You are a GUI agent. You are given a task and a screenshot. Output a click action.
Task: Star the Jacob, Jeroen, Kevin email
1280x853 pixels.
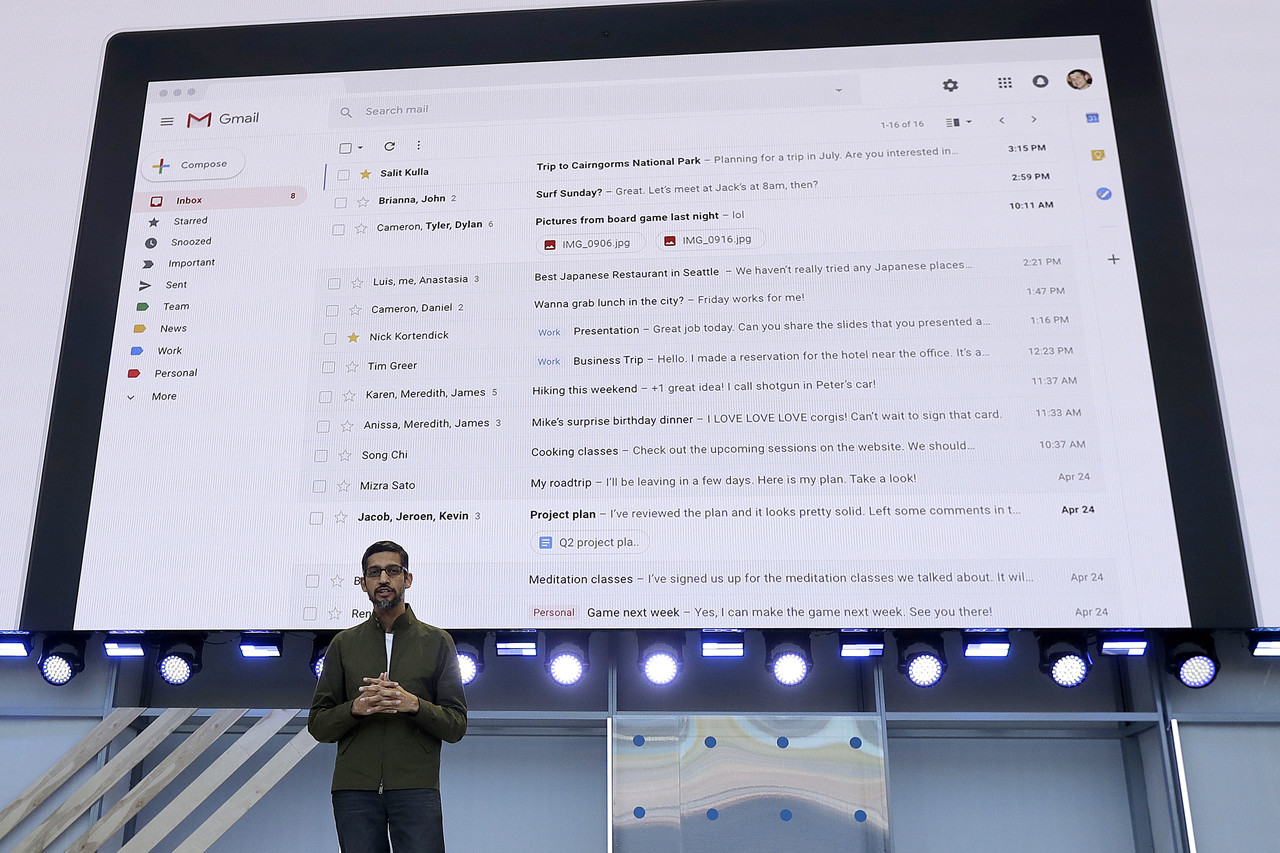click(340, 517)
